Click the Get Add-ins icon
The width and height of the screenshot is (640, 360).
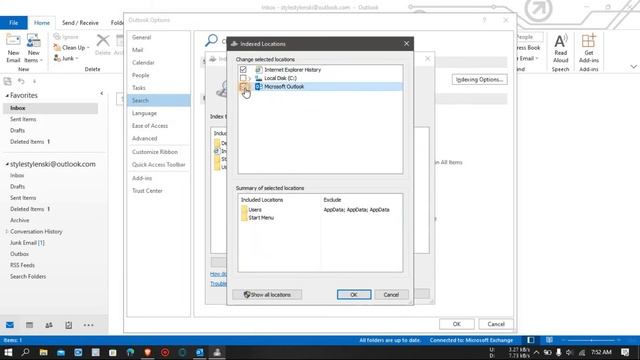click(589, 41)
